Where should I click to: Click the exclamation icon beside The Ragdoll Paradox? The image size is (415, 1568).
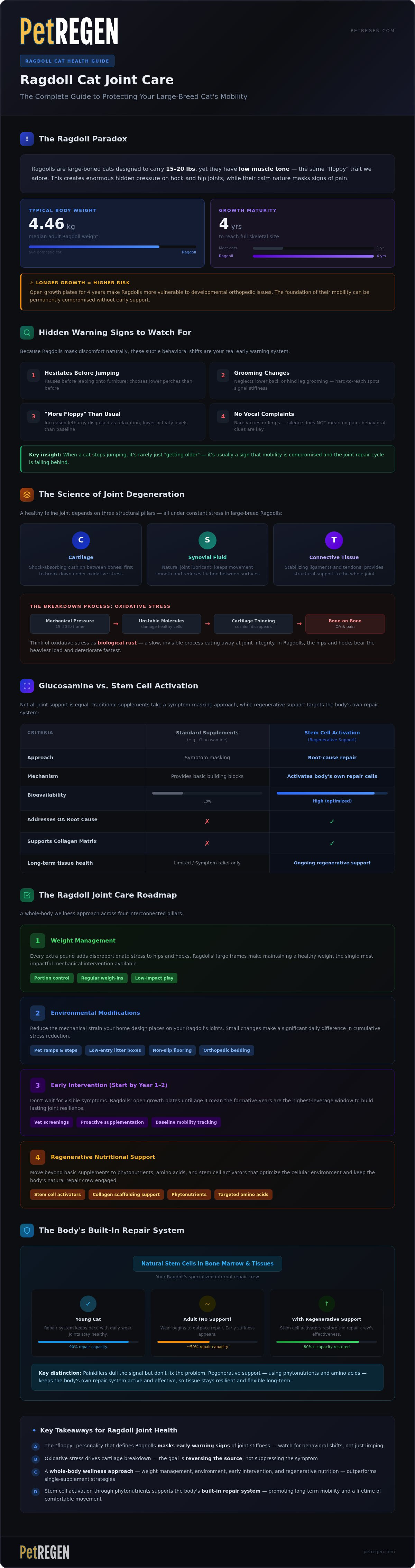pyautogui.click(x=27, y=139)
